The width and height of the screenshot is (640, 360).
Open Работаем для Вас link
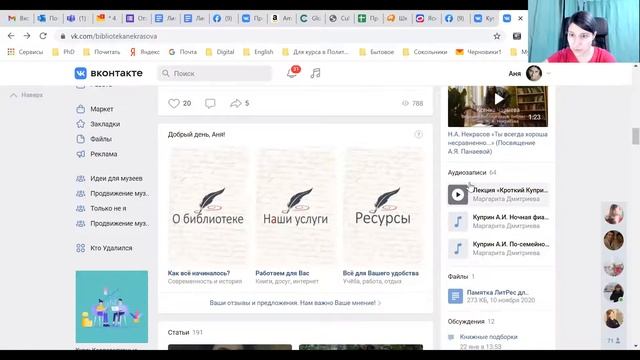pyautogui.click(x=282, y=273)
